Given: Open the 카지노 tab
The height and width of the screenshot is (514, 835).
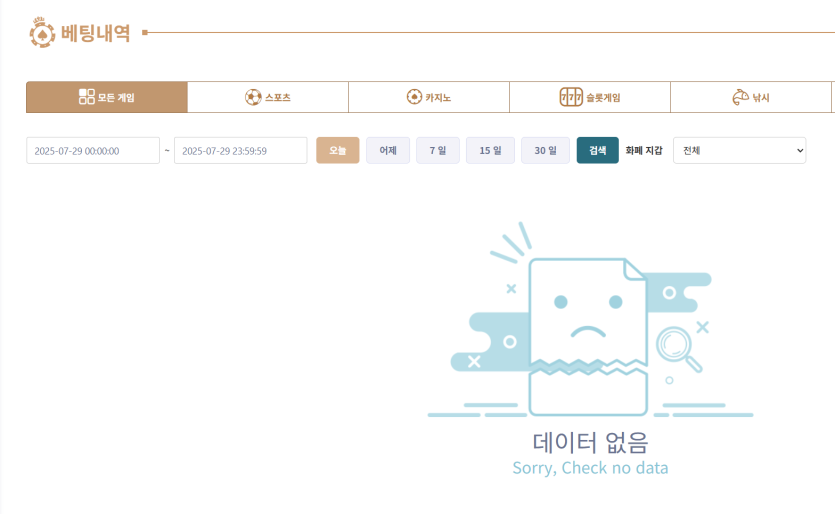Looking at the screenshot, I should (428, 97).
